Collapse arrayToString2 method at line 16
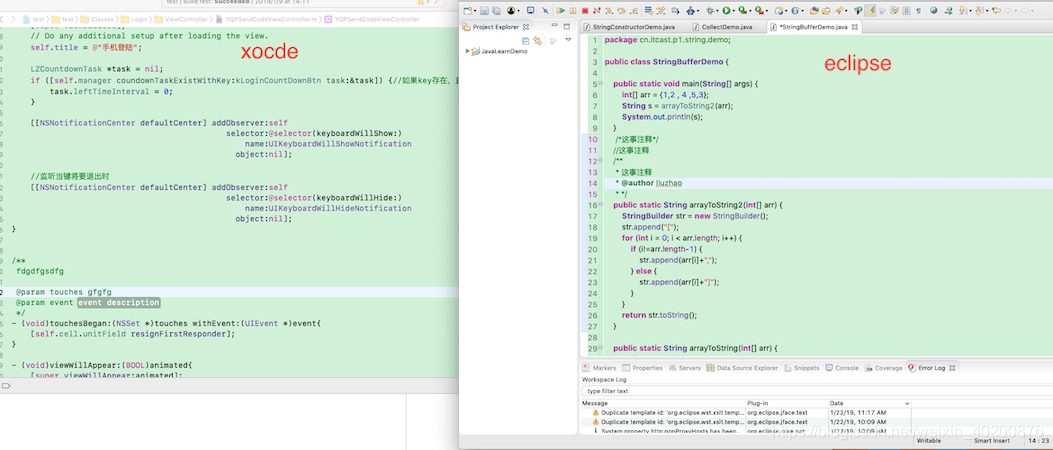This screenshot has height=450, width=1053. point(598,205)
